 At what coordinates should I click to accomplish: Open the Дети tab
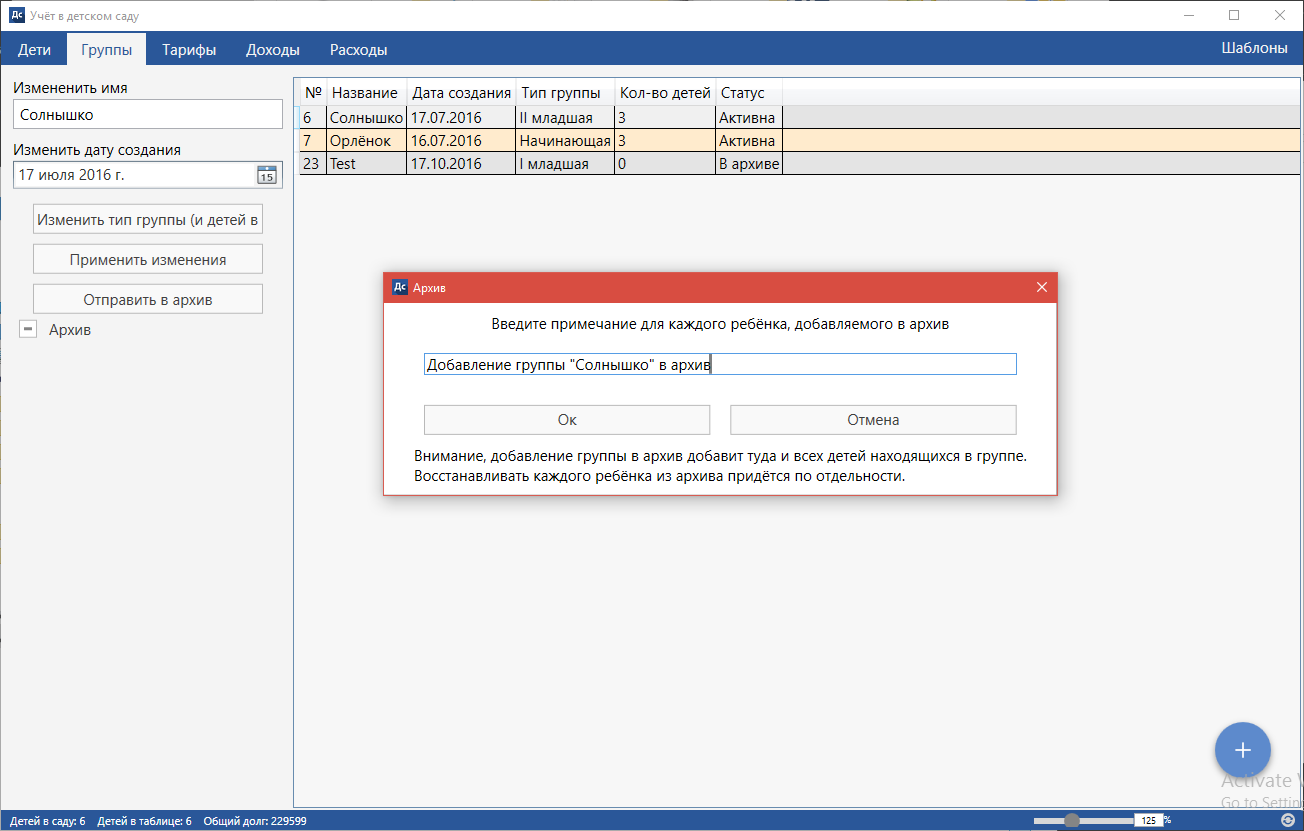34,49
